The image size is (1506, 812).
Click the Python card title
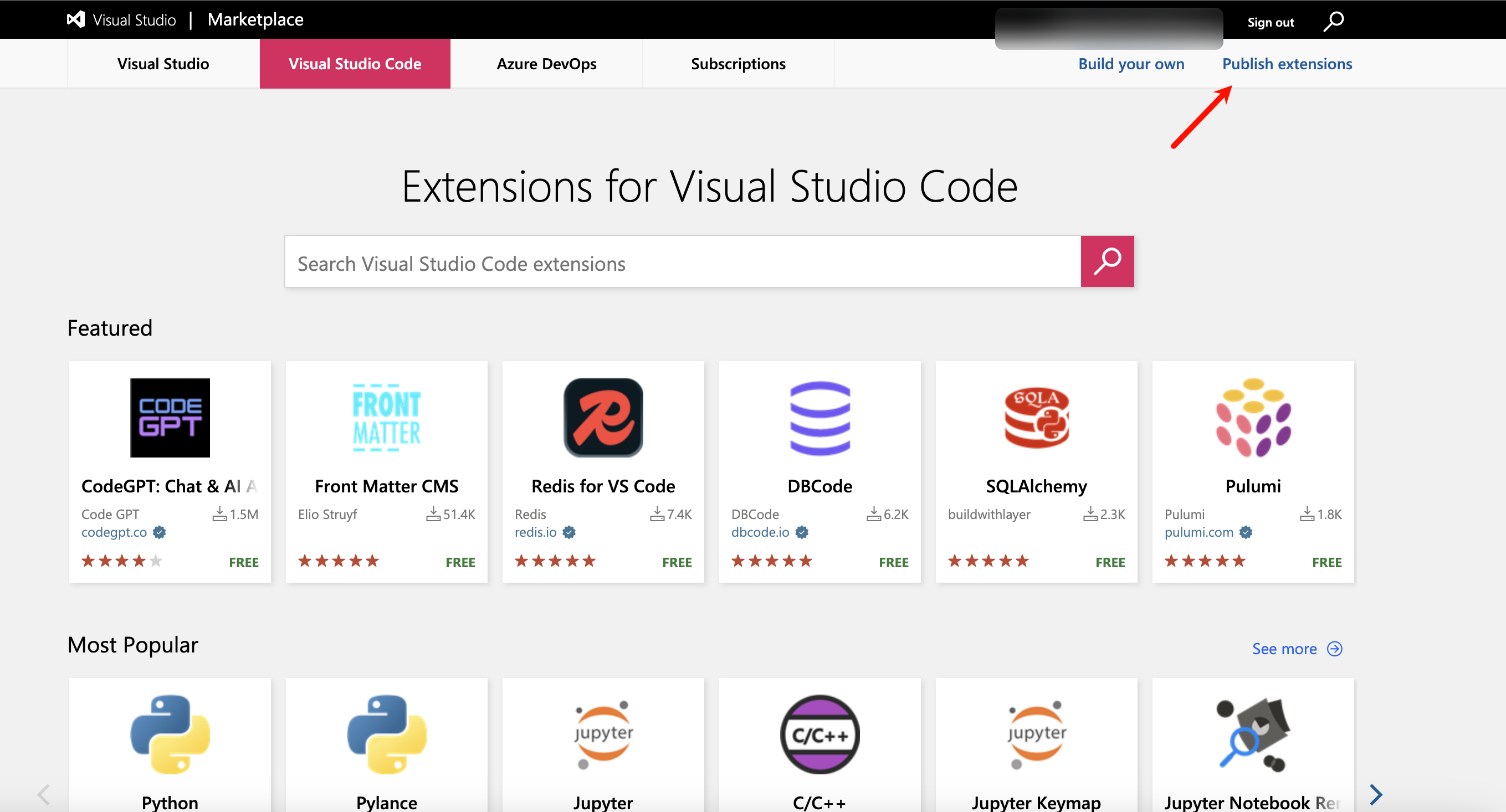(170, 802)
